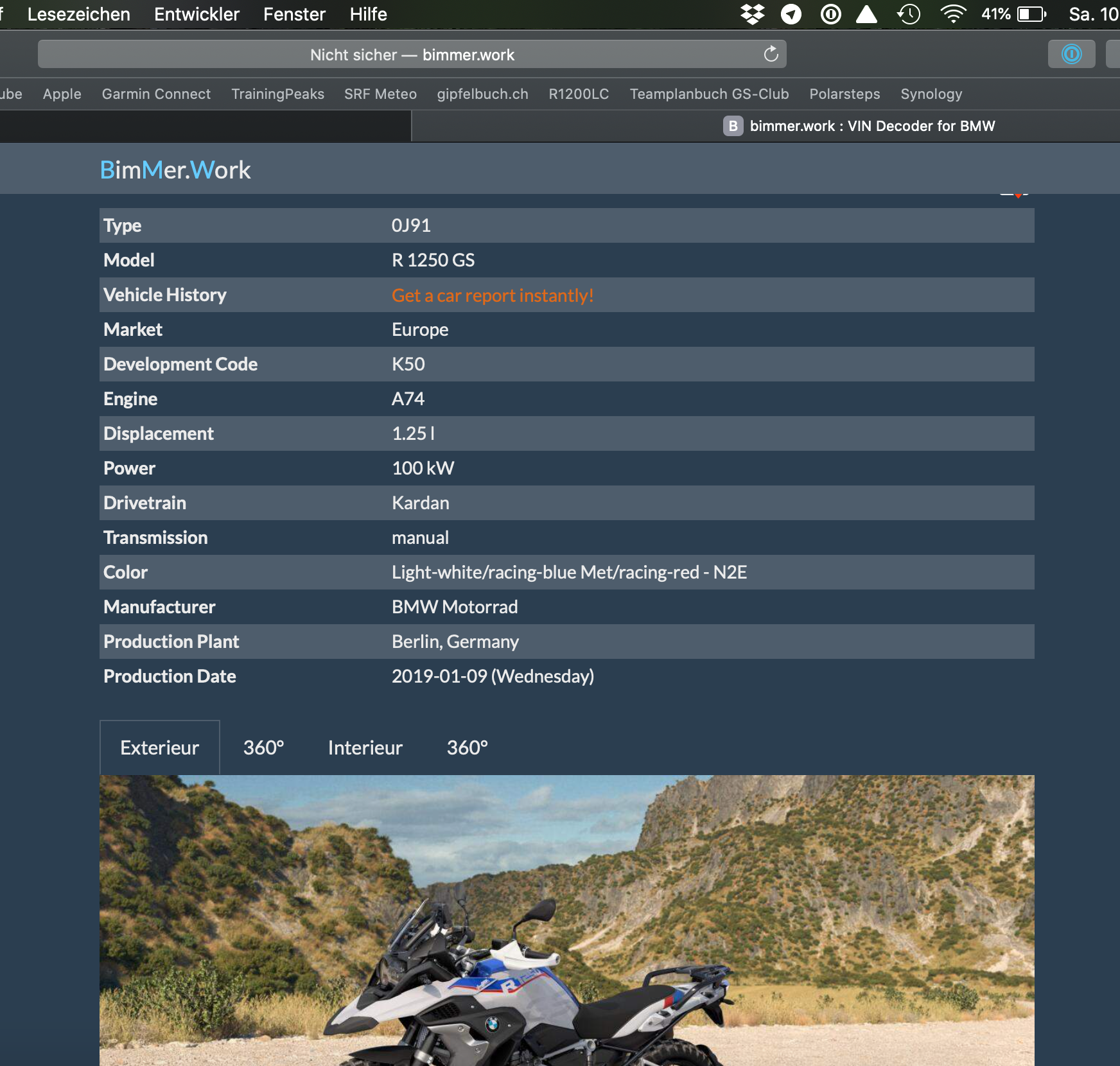Click the 41% battery percentage
The height and width of the screenshot is (1066, 1120).
pyautogui.click(x=995, y=14)
